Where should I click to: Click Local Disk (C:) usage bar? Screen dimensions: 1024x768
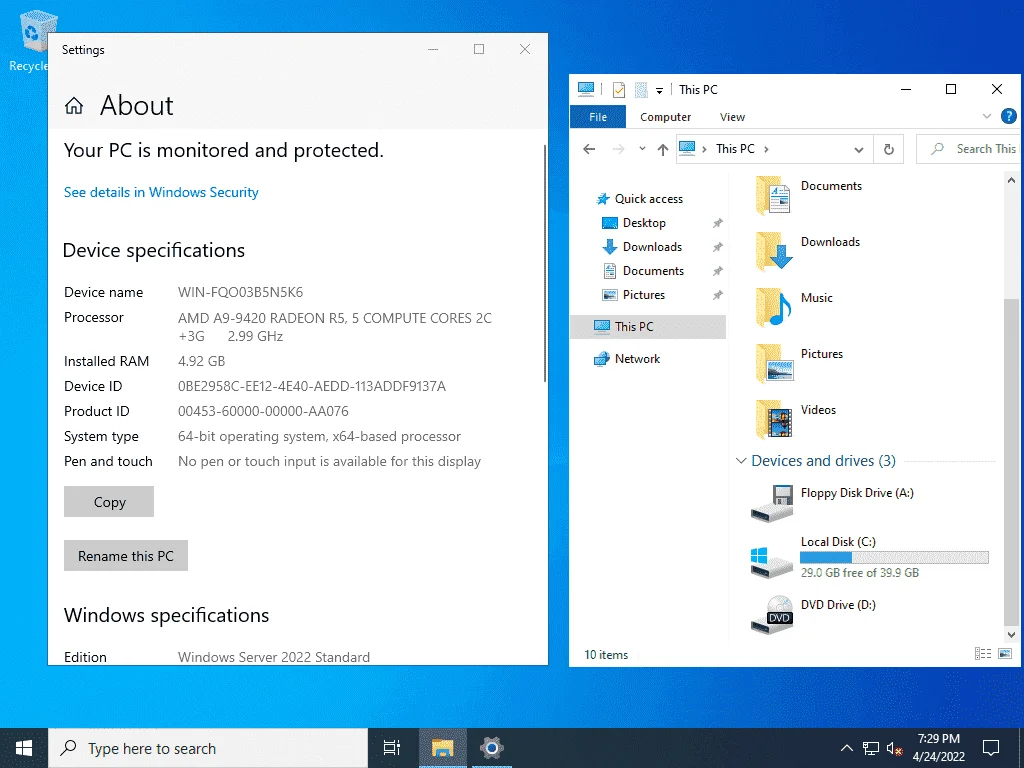(x=894, y=557)
